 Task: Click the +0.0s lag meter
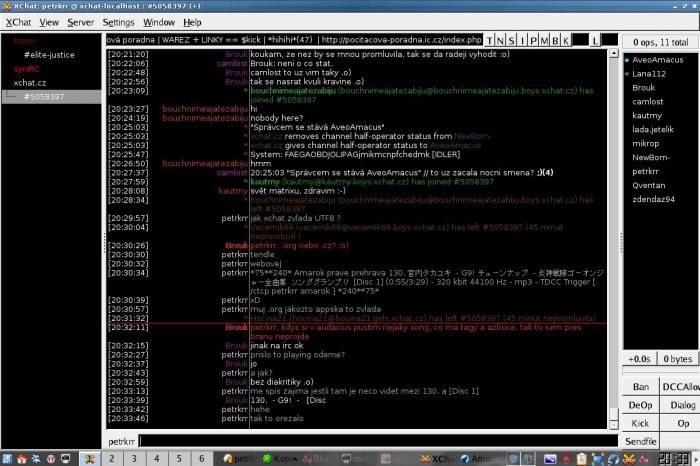click(x=640, y=359)
